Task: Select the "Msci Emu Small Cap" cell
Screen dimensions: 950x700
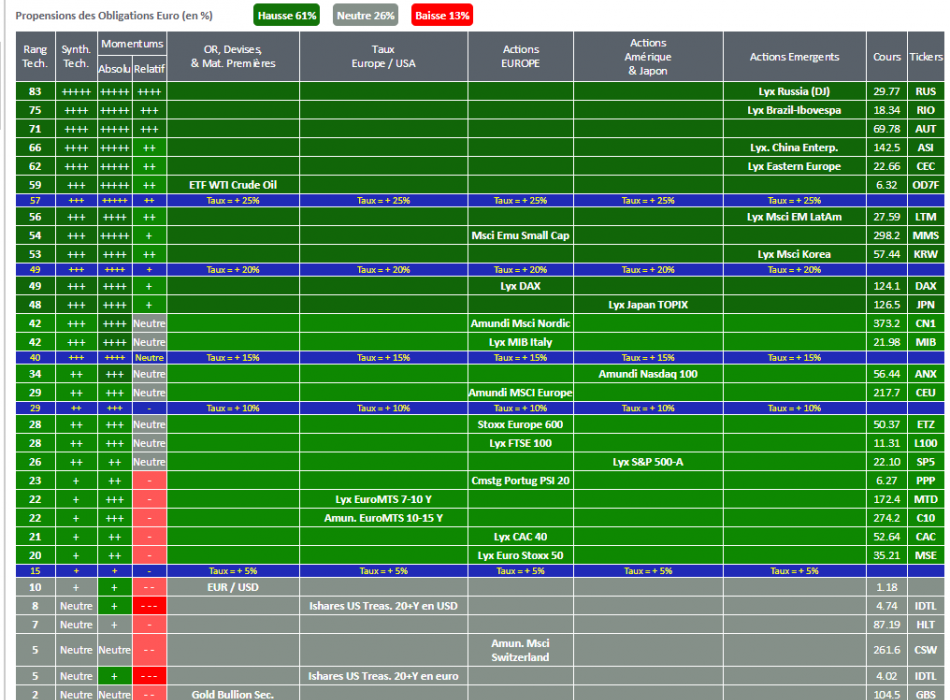Action: pos(520,236)
